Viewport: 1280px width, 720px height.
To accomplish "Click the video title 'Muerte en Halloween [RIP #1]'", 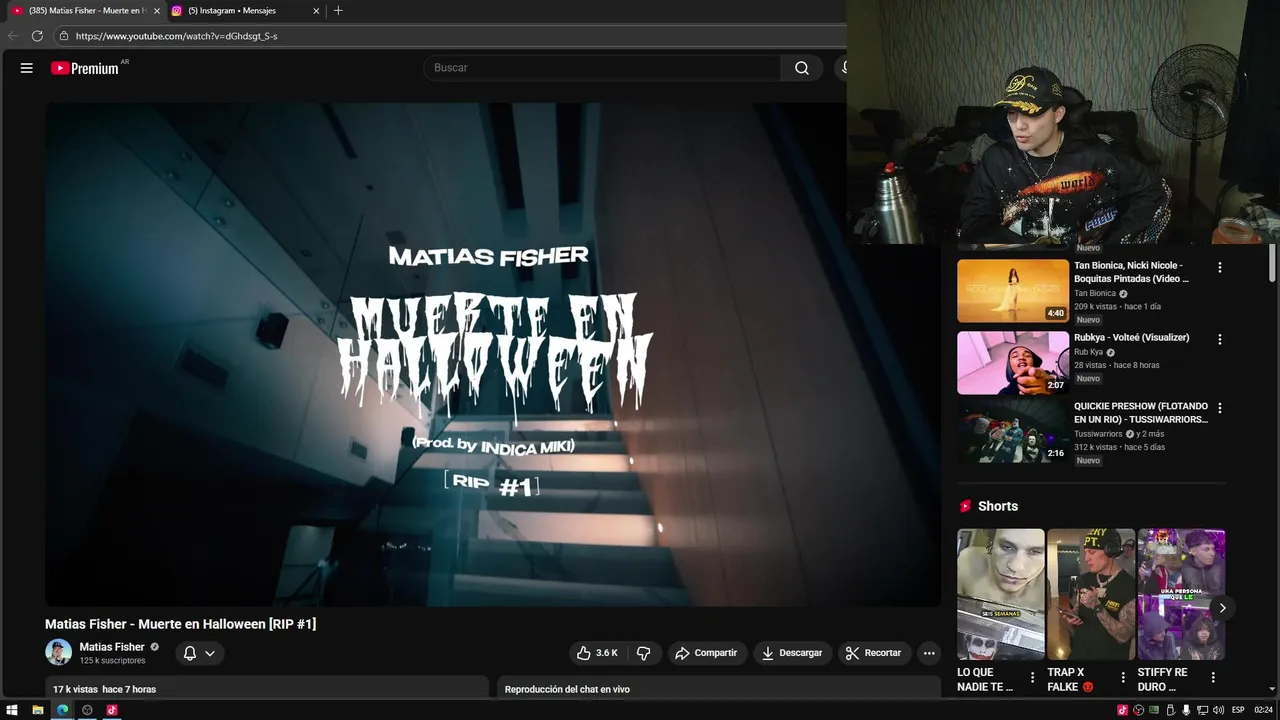I will [180, 624].
